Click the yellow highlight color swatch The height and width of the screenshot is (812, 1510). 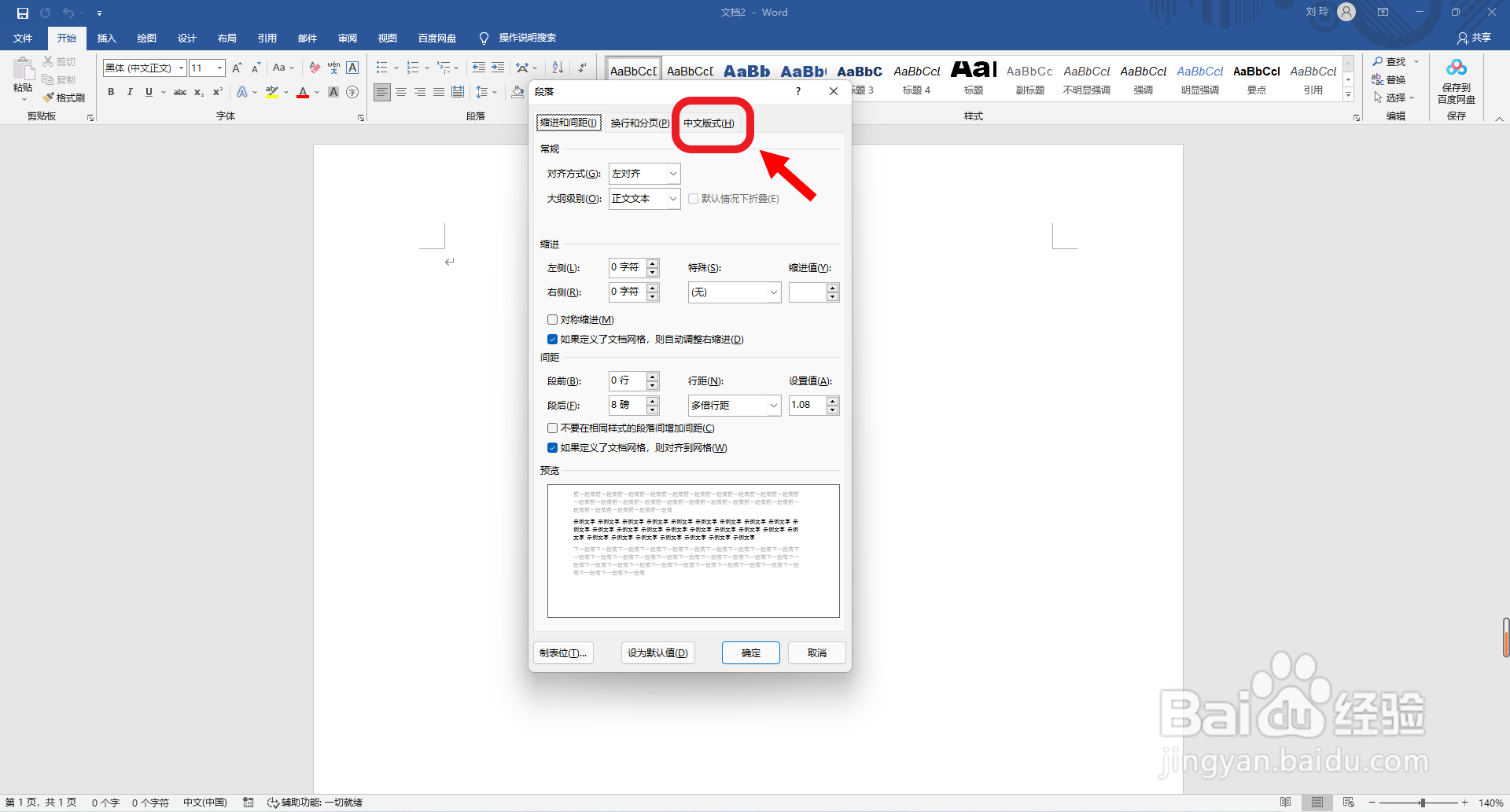272,93
